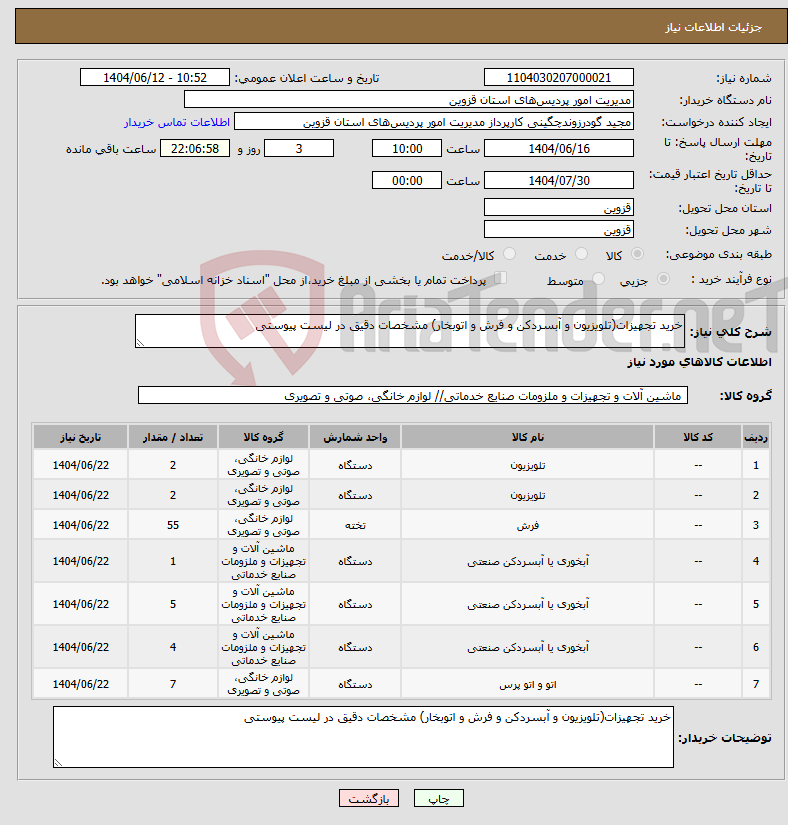Viewport: 788px width, 825px height.
Task: Click the quantity 4 in row 6
Action: [x=173, y=647]
